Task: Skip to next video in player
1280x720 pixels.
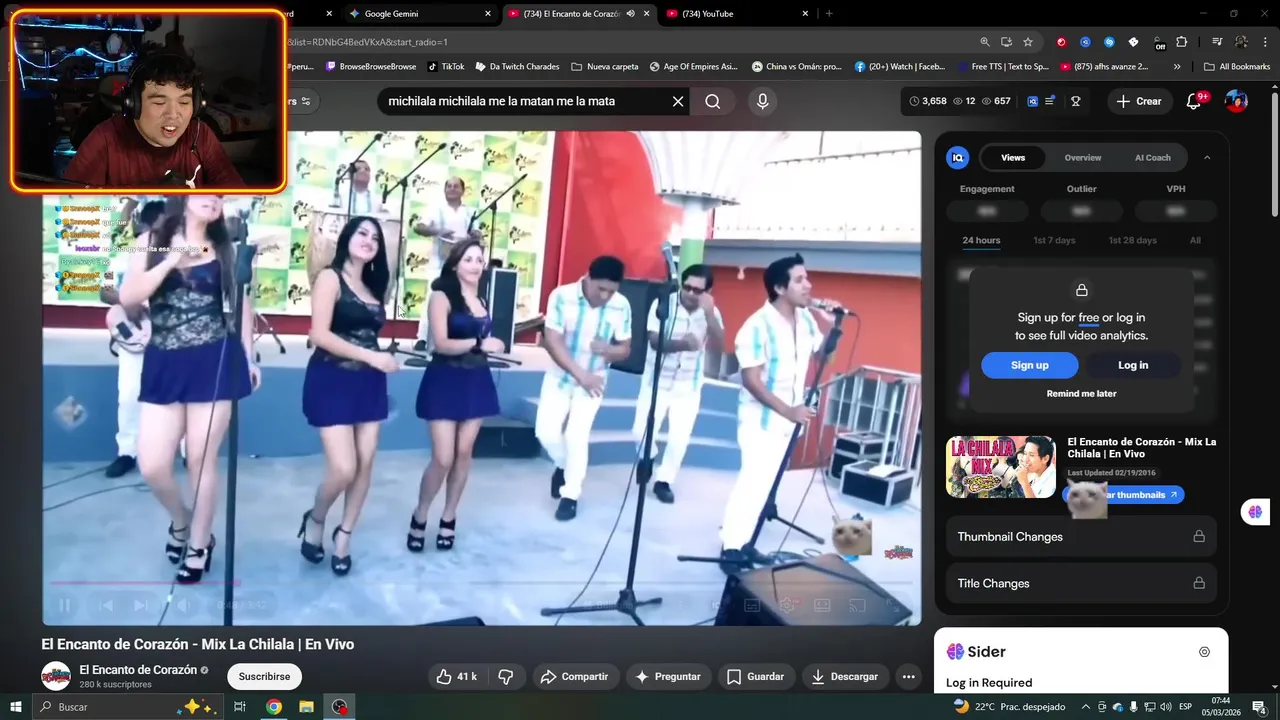Action: click(x=141, y=605)
